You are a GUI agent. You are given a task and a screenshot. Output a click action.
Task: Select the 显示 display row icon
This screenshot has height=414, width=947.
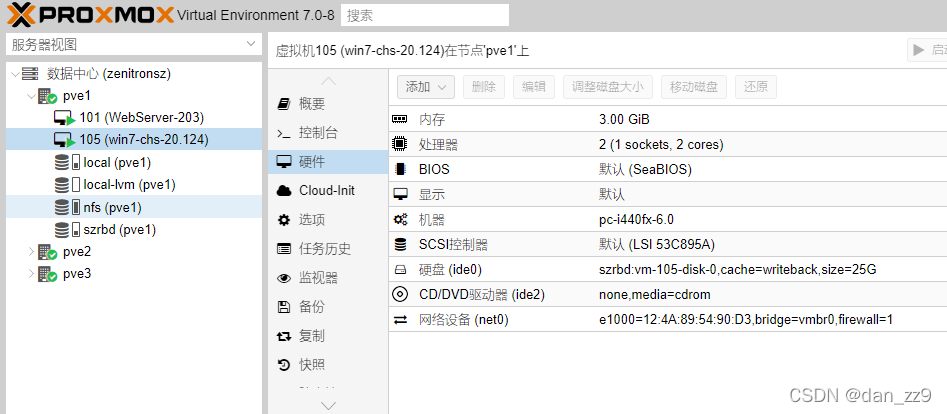tap(400, 195)
